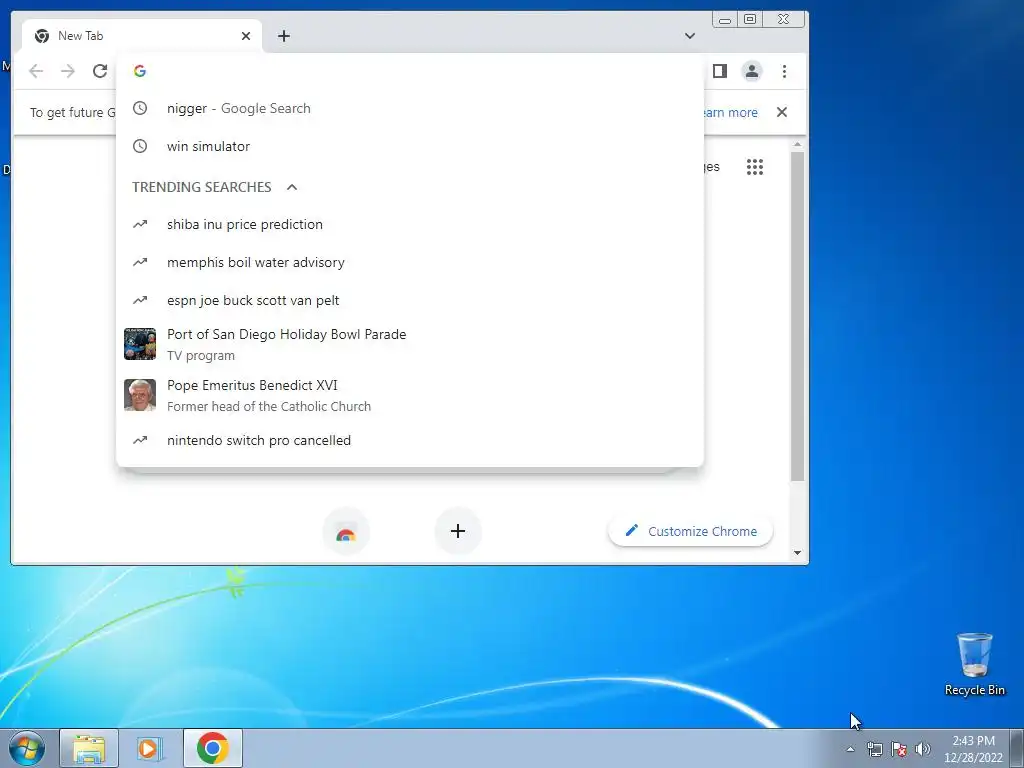The image size is (1024, 768).
Task: Click the scrollbar up arrow
Action: coord(797,144)
